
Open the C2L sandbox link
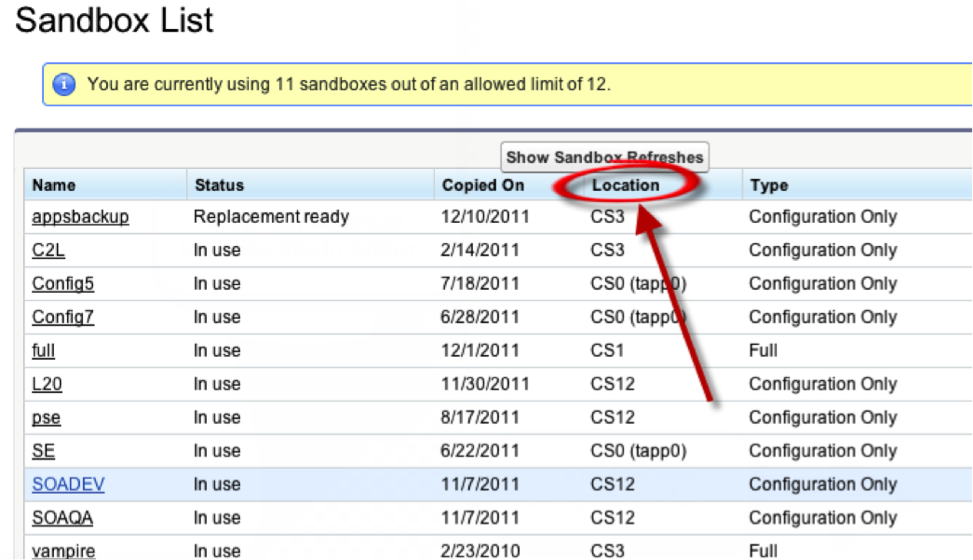click(x=48, y=250)
